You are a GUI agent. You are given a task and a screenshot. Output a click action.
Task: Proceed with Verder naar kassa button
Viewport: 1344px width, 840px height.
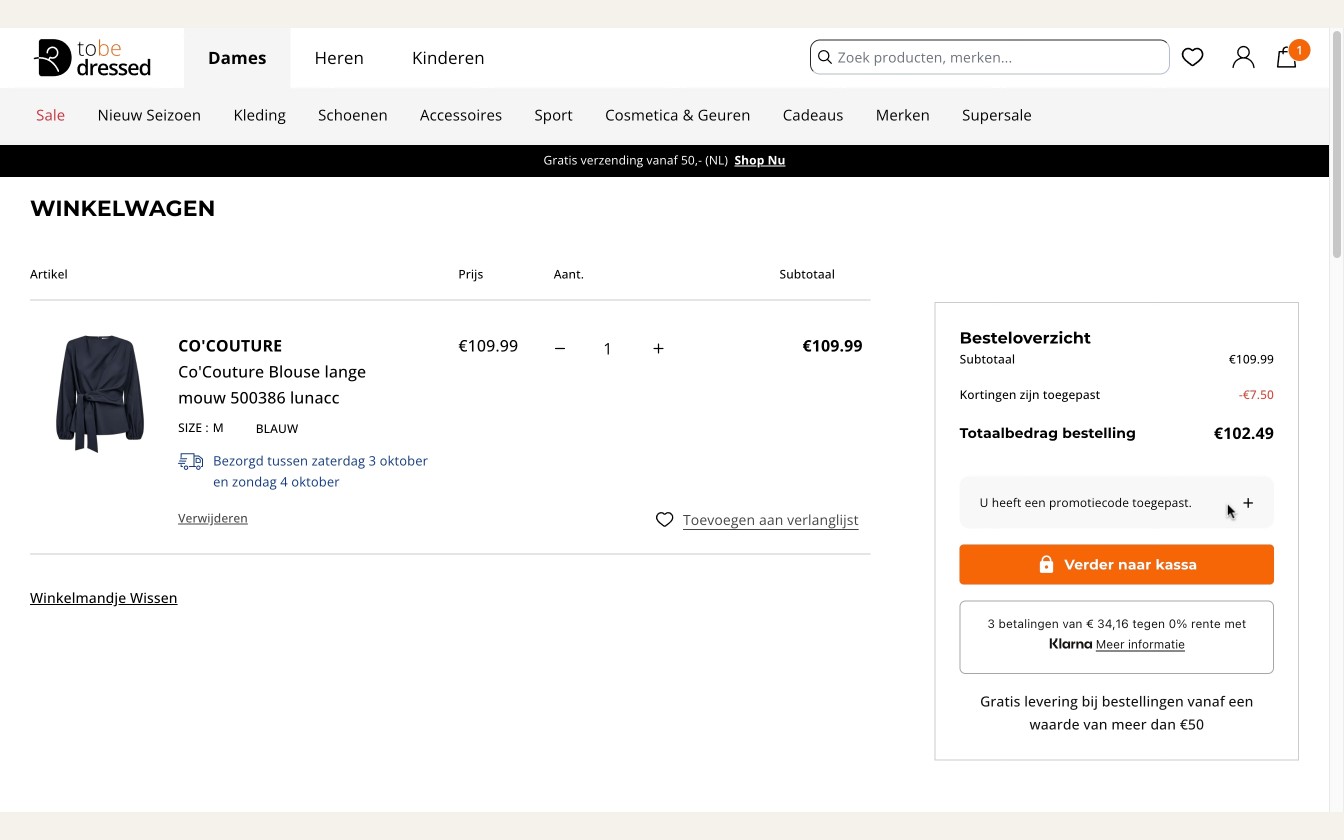tap(1116, 564)
